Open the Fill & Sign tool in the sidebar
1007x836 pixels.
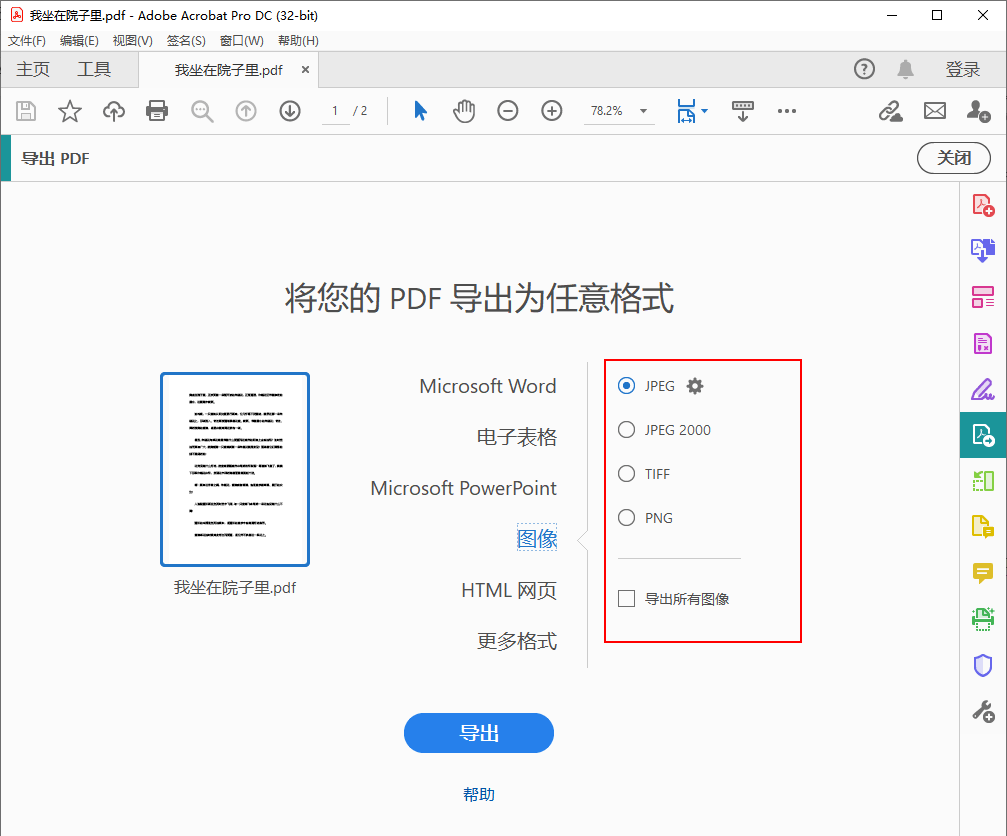[983, 389]
